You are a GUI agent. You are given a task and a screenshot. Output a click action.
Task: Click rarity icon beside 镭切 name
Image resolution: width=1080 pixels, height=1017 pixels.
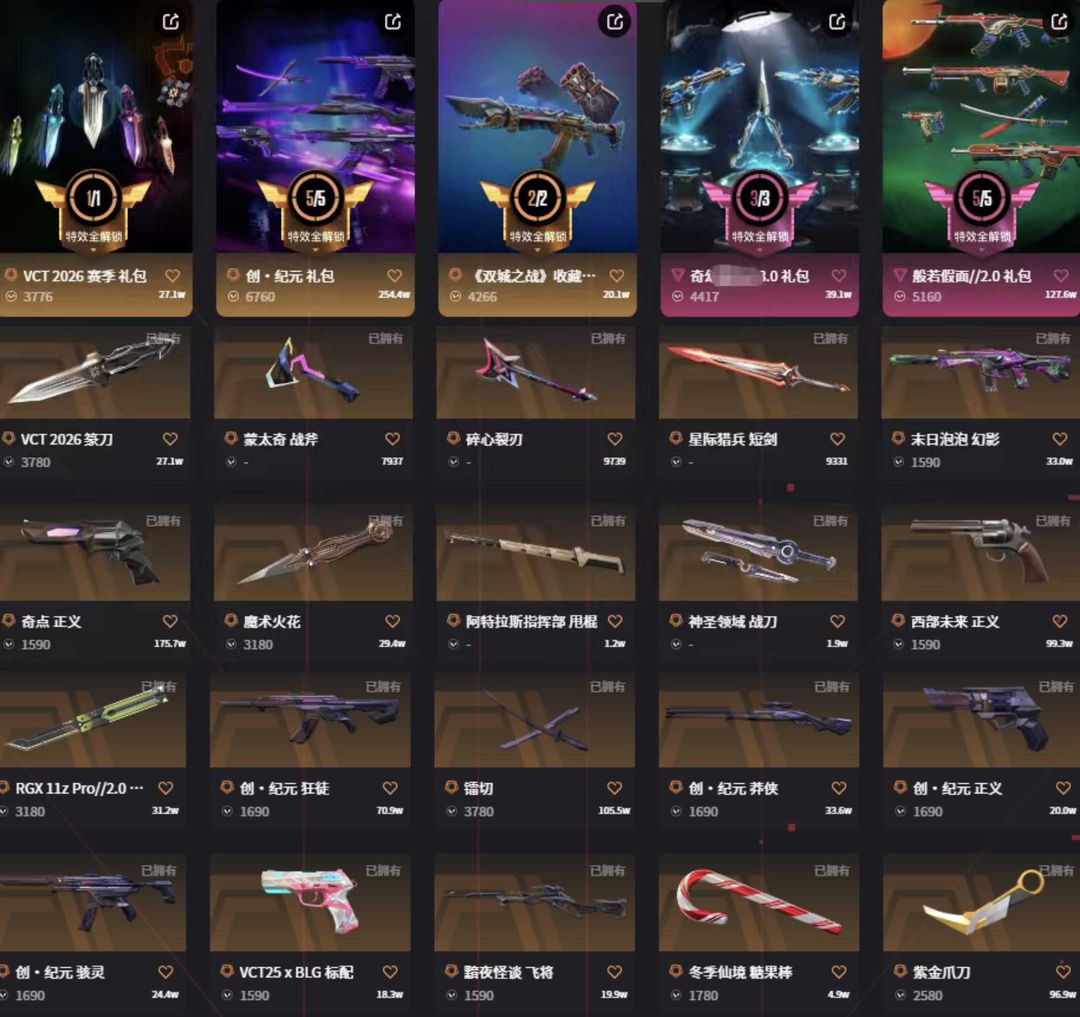coord(451,787)
